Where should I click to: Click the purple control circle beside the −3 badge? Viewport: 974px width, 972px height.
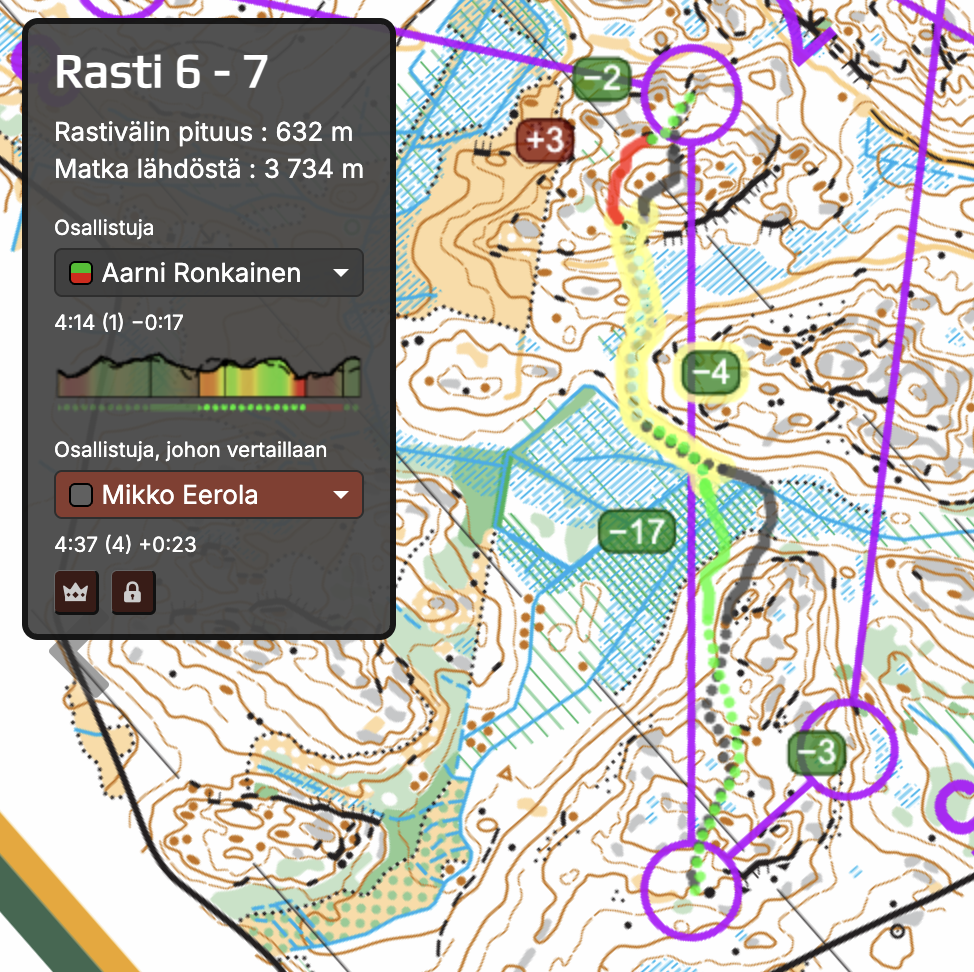pos(848,748)
